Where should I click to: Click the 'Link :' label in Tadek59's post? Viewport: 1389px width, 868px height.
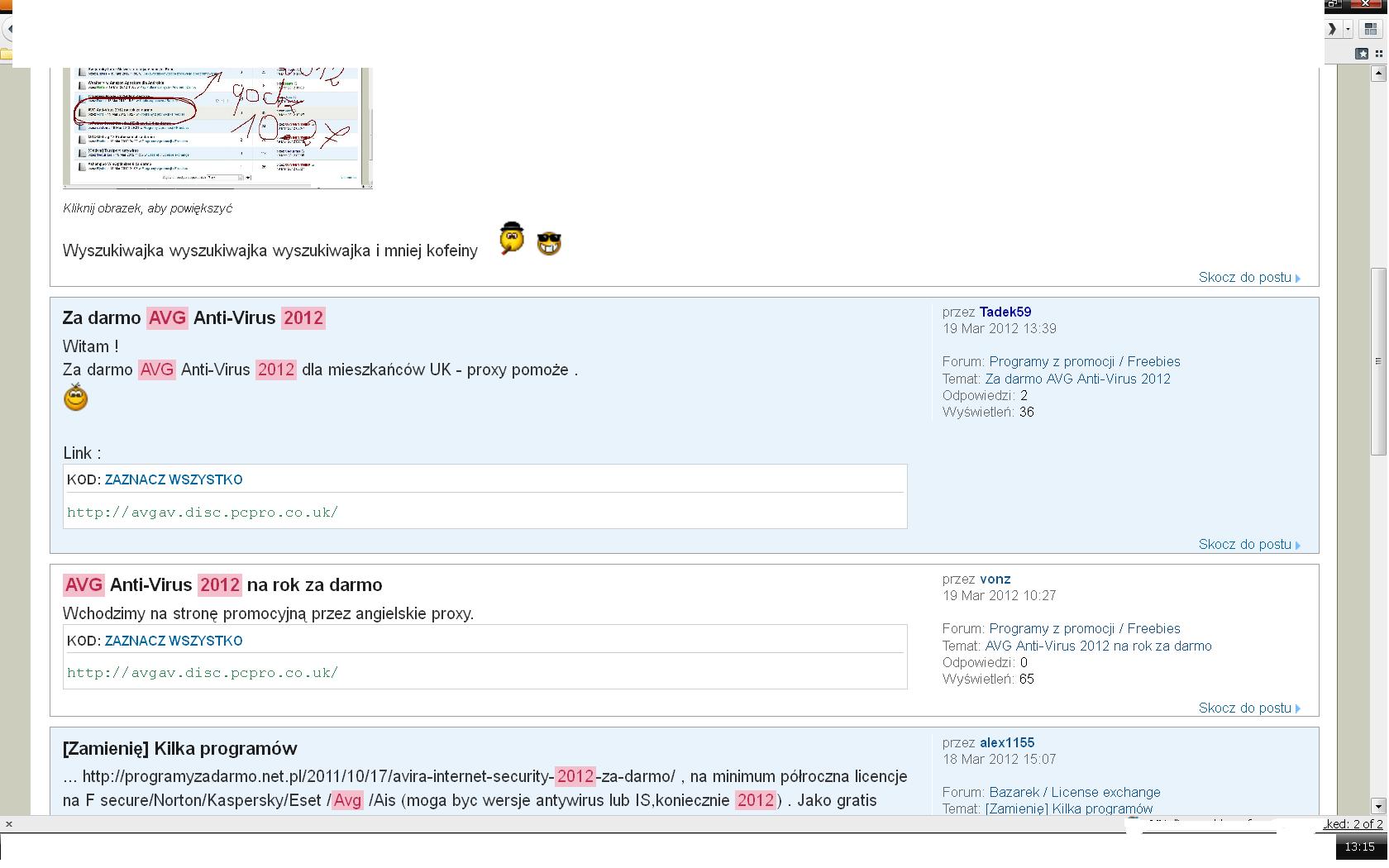[82, 454]
